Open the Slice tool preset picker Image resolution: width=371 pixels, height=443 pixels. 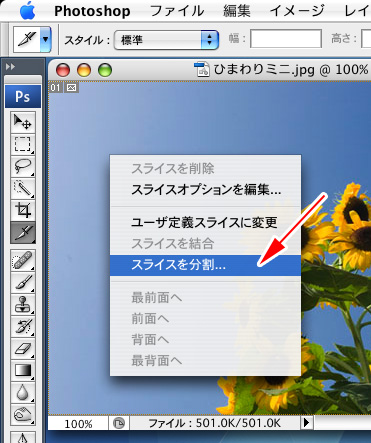pyautogui.click(x=46, y=40)
